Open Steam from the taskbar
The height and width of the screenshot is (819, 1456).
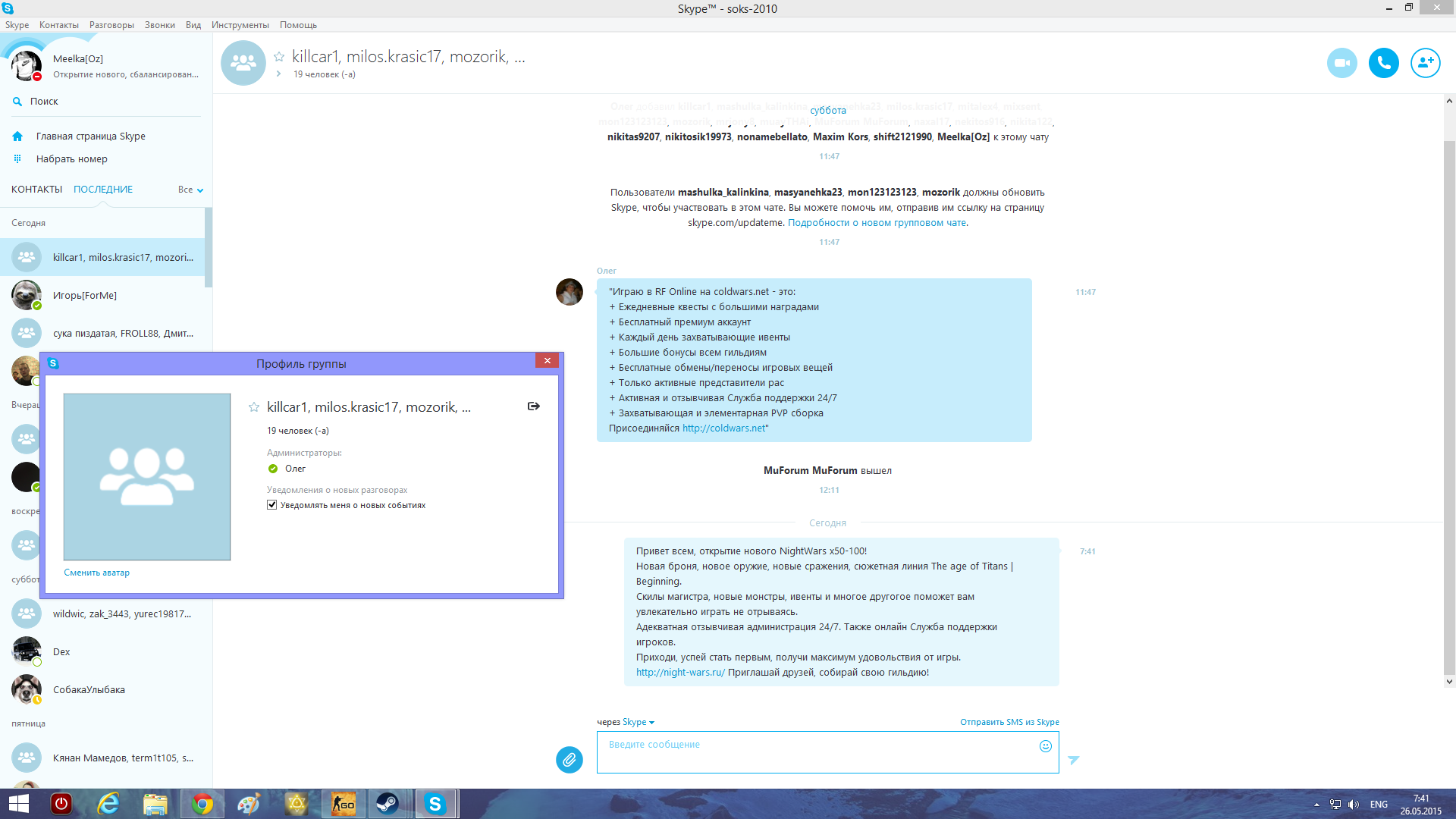[388, 804]
